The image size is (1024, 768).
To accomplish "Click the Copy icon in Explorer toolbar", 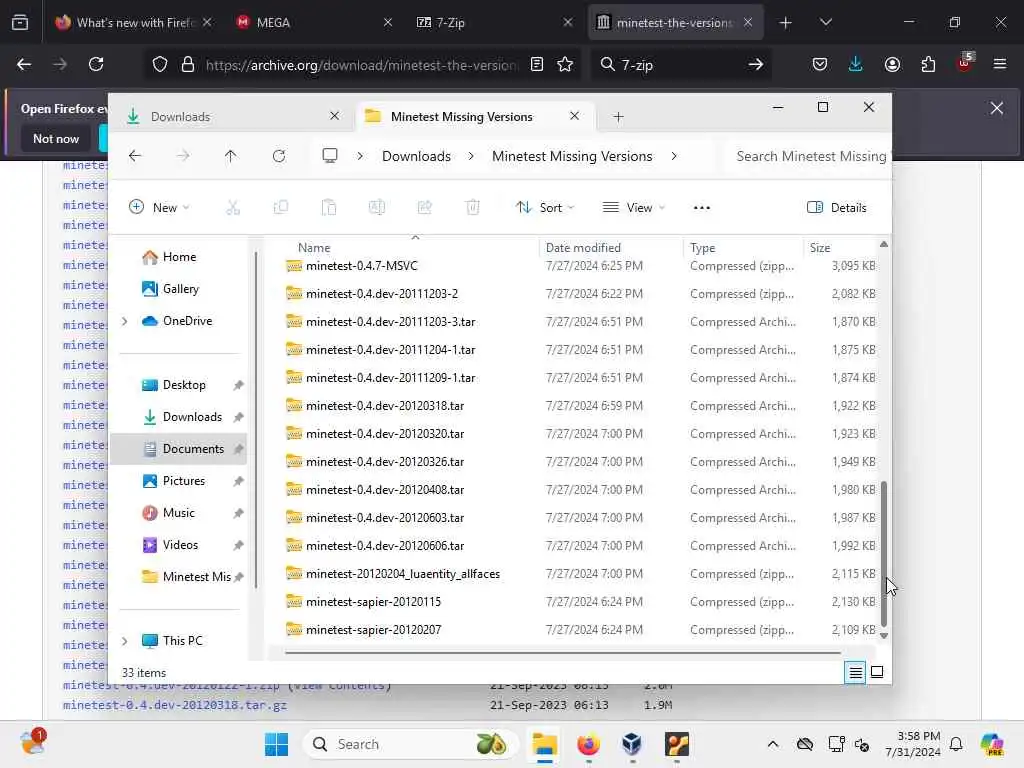I will 281,208.
